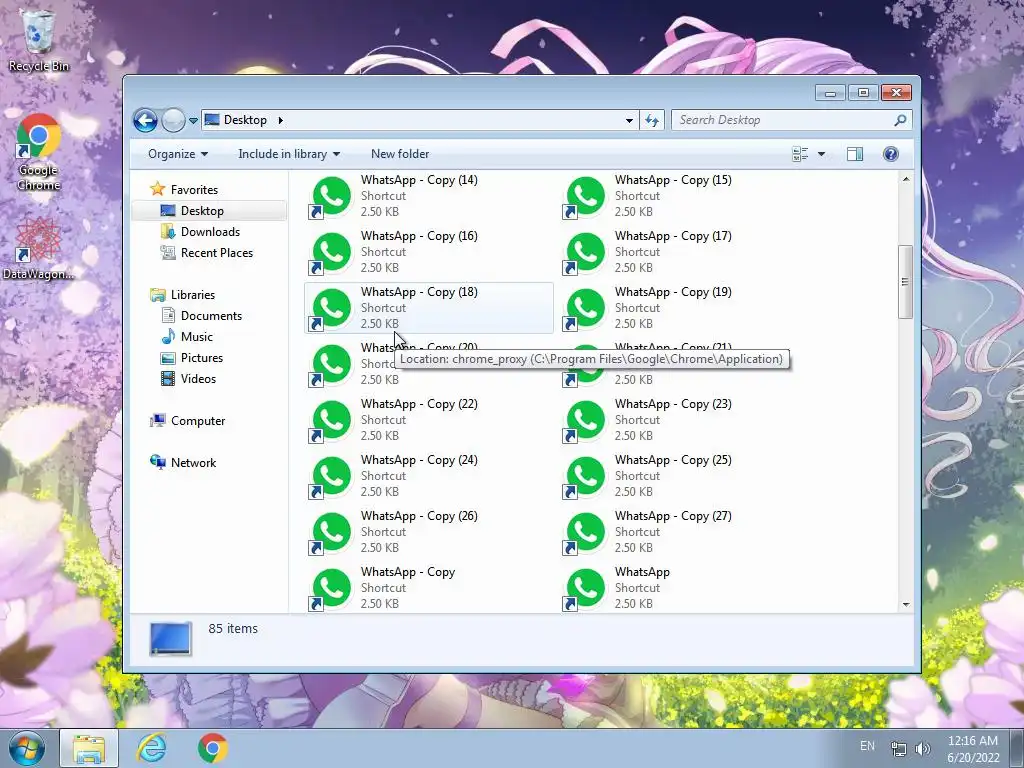The width and height of the screenshot is (1024, 768).
Task: Select Network in the navigation pane
Action: click(x=193, y=462)
